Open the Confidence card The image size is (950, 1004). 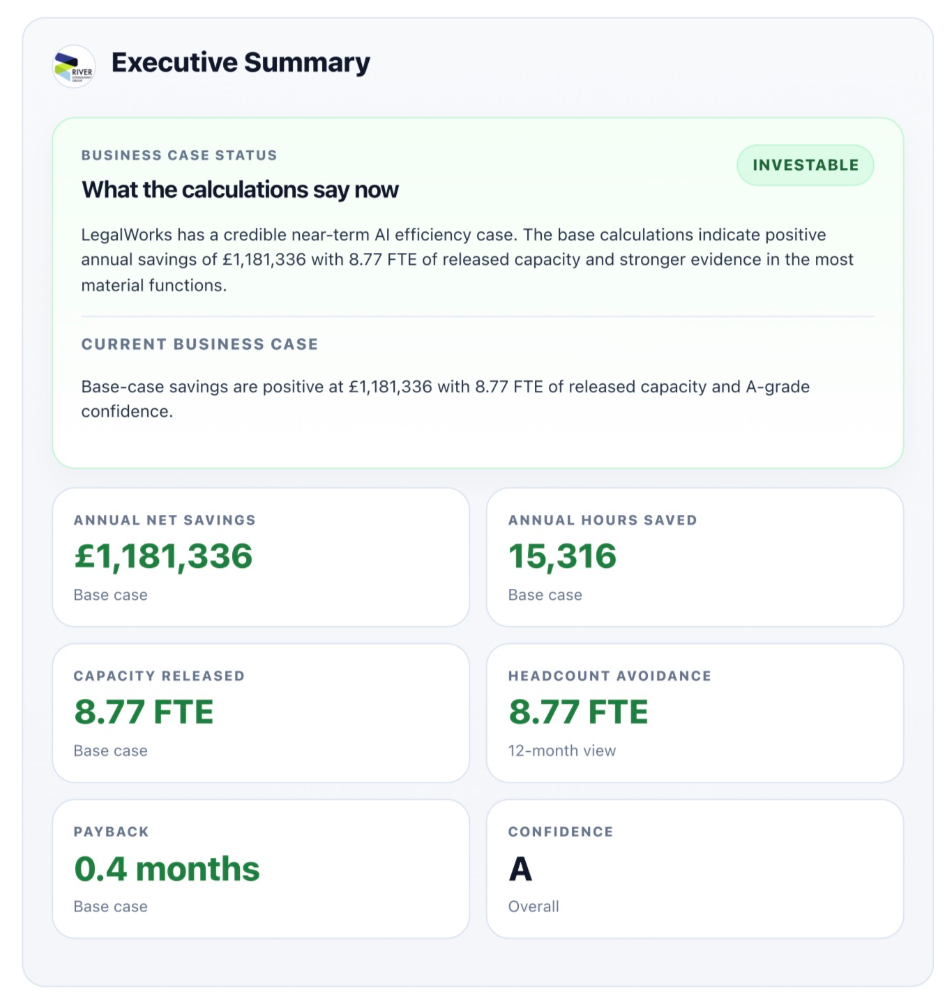pyautogui.click(x=695, y=869)
